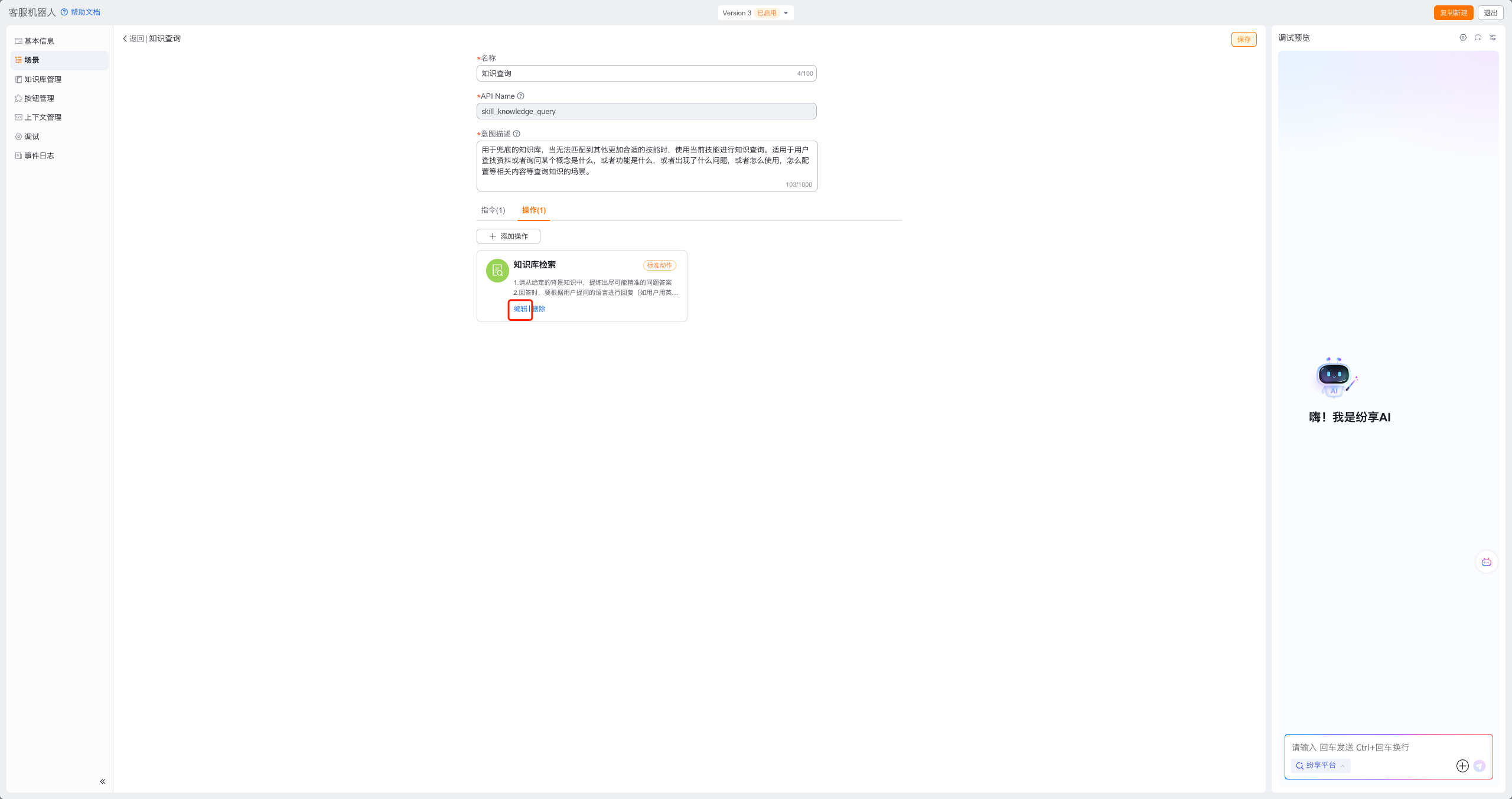The height and width of the screenshot is (799, 1512).
Task: Click the paper-plane send button in chat
Action: [1479, 766]
